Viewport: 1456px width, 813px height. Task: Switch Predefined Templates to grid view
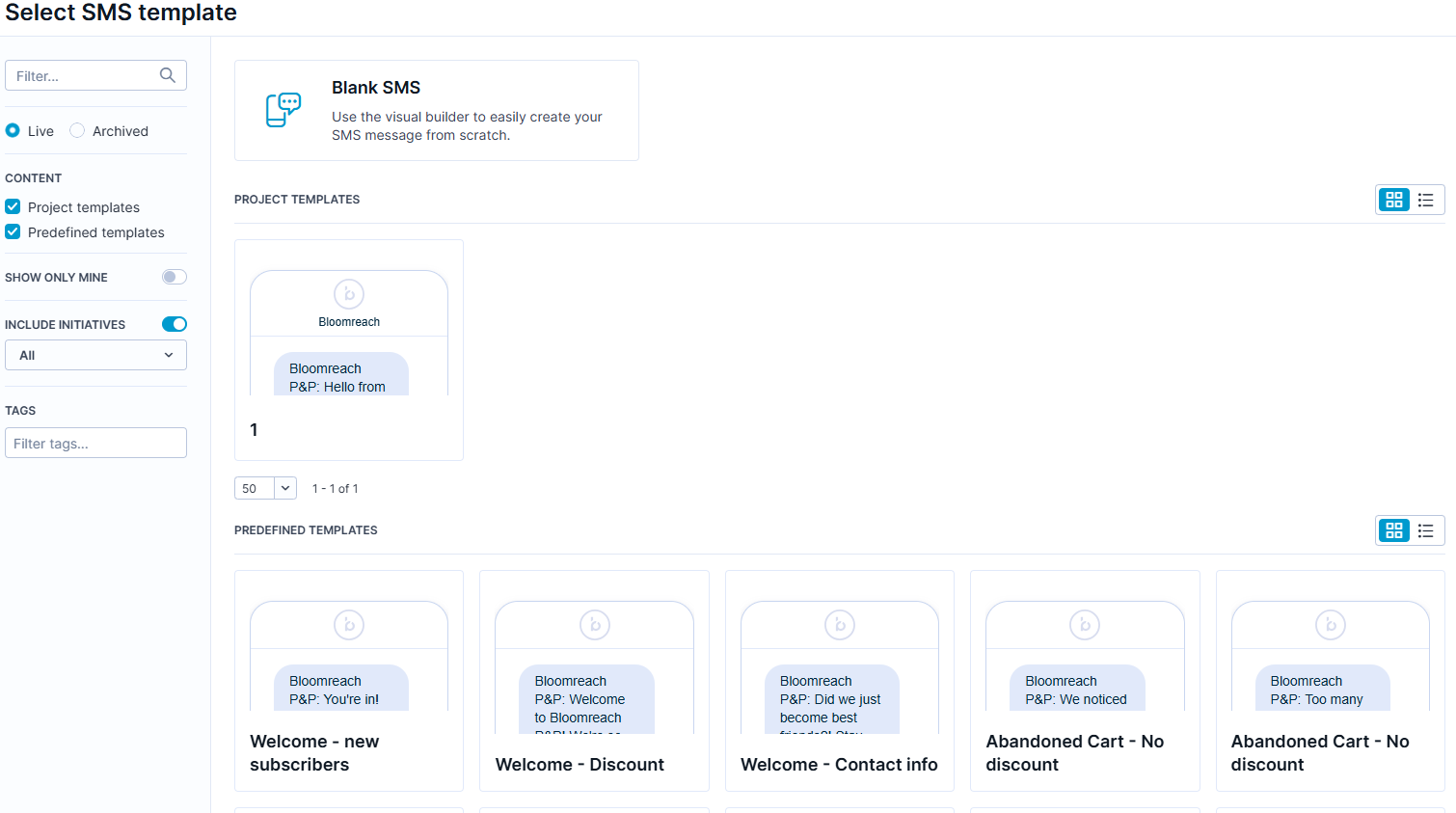coord(1394,530)
